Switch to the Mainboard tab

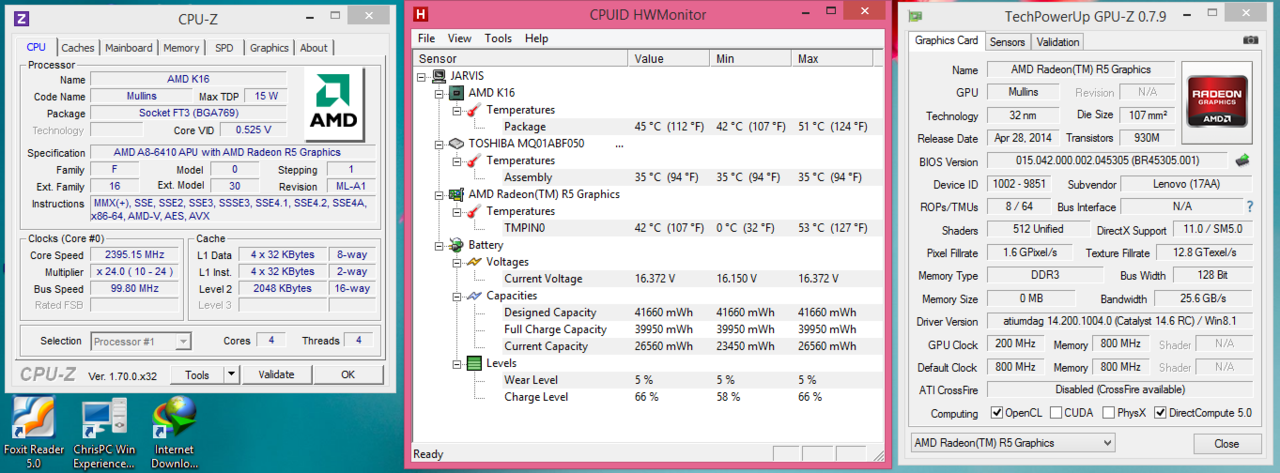129,48
